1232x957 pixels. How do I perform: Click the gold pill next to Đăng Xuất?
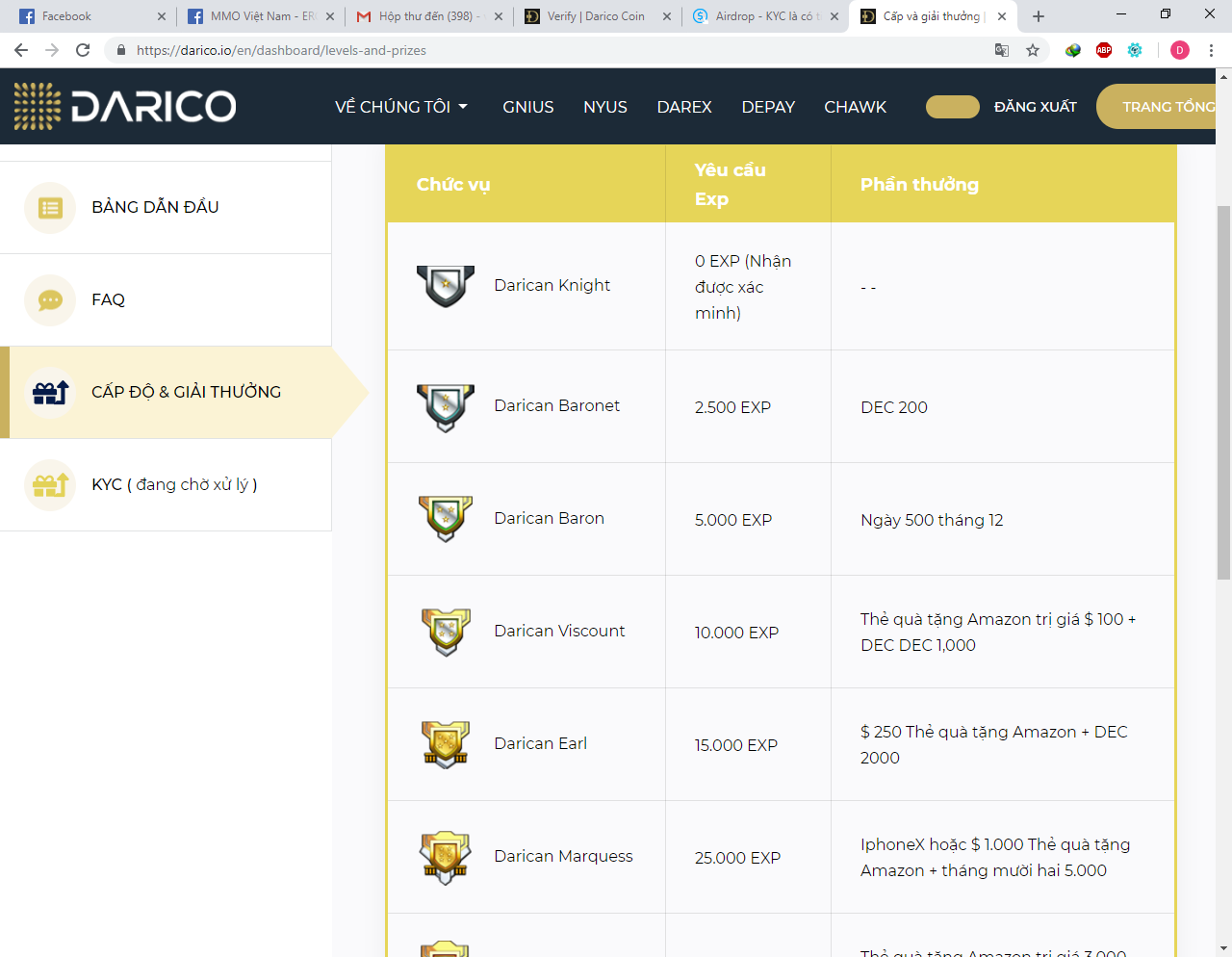tap(953, 107)
